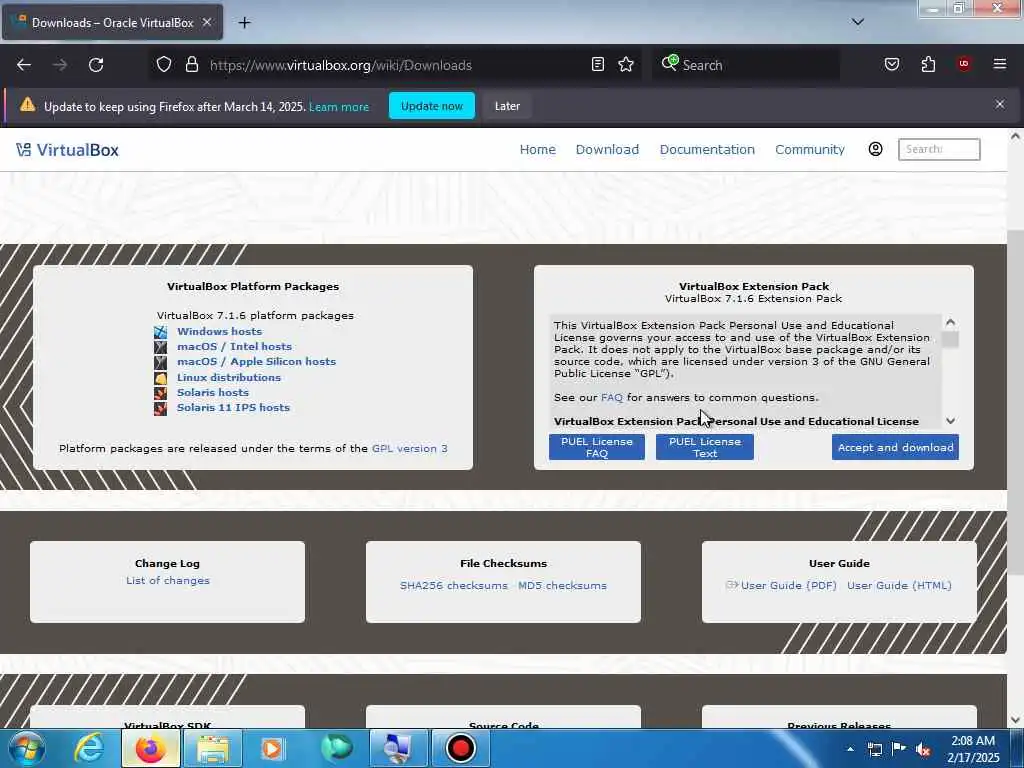This screenshot has height=768, width=1024.
Task: Open the GPL version 3 link
Action: [x=409, y=449]
